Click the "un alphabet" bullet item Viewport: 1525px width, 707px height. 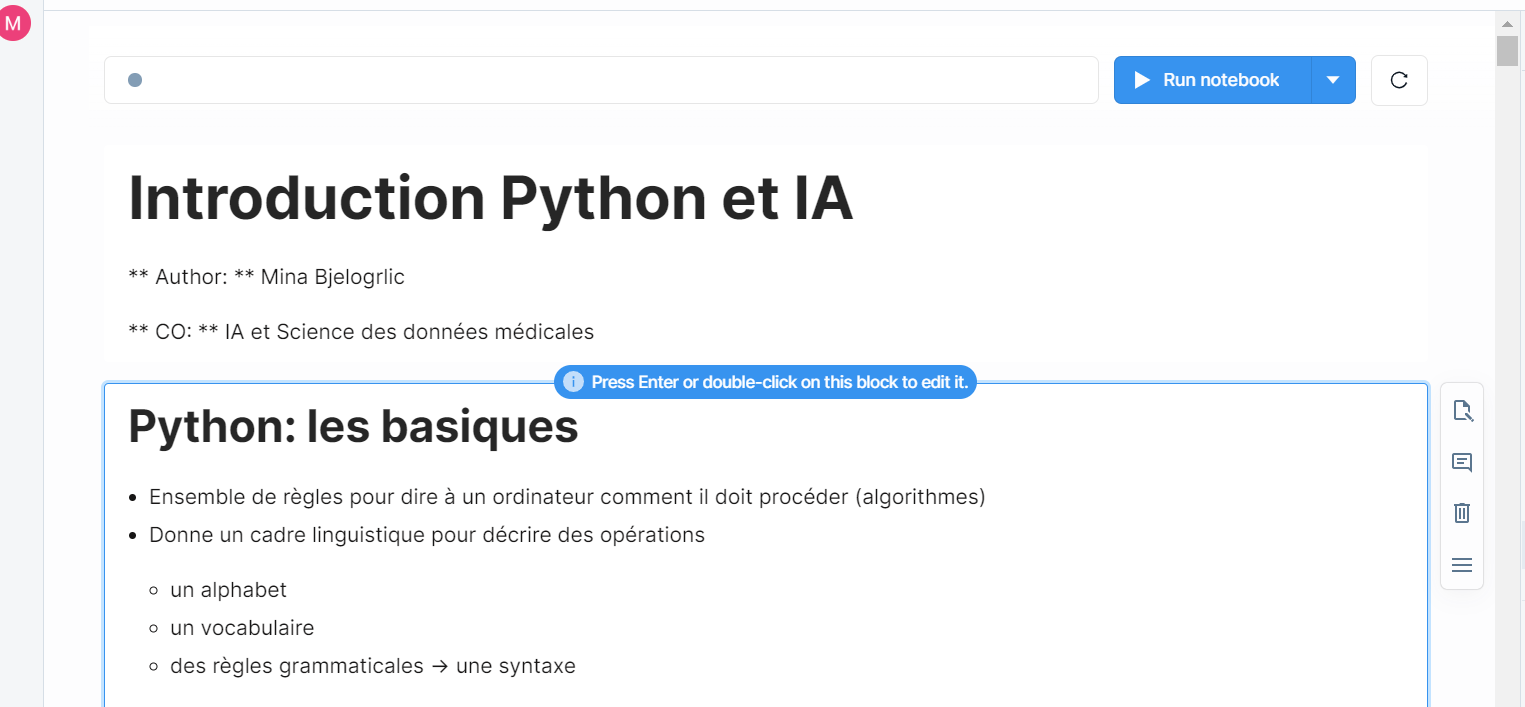pyautogui.click(x=228, y=590)
